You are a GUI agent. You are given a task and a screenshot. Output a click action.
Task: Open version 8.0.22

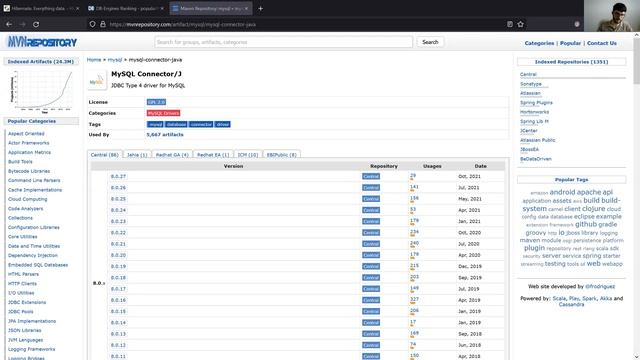[x=118, y=233]
